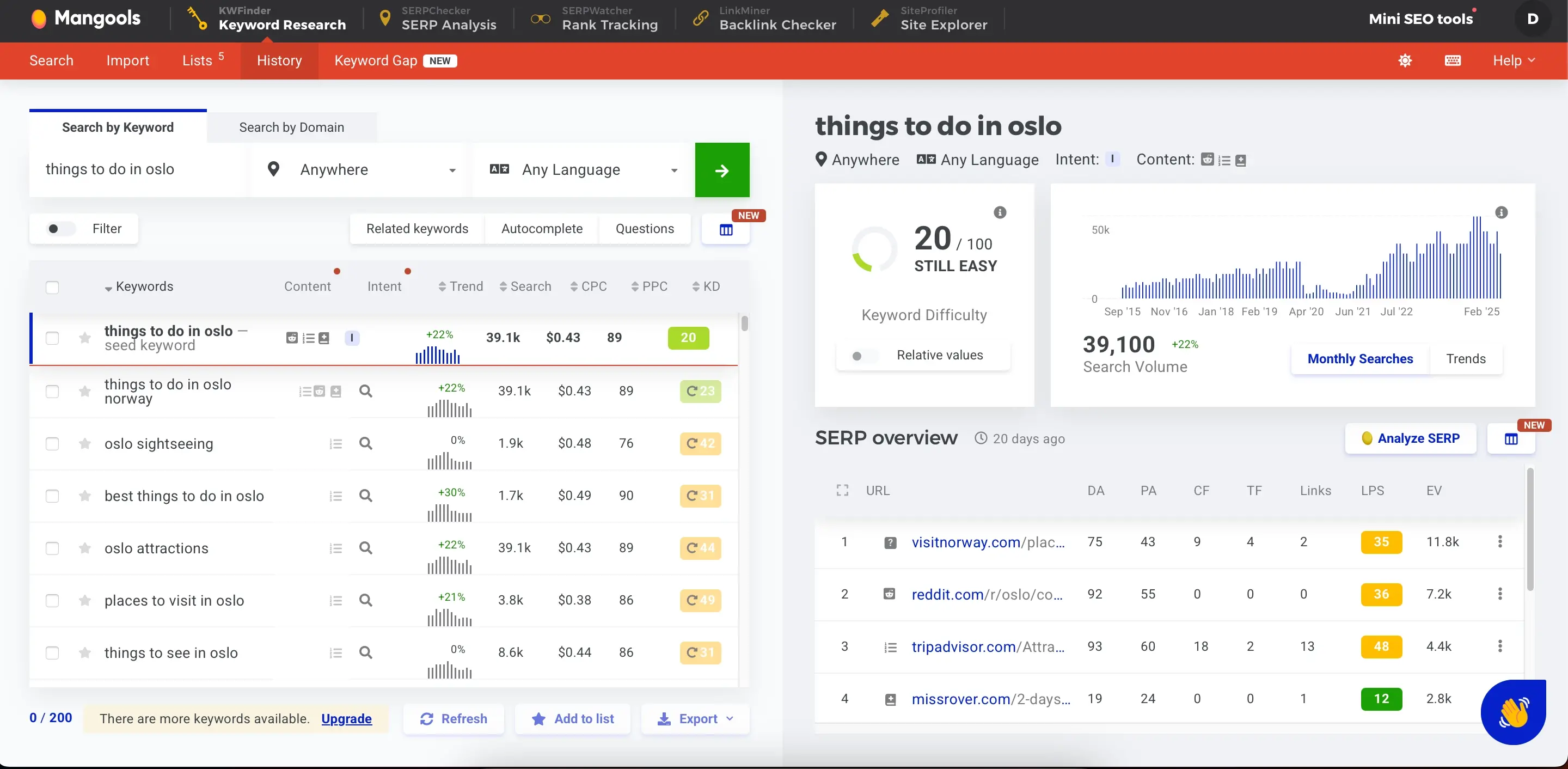1568x769 pixels.
Task: Open more options for visitnorway.com result
Action: [x=1500, y=541]
